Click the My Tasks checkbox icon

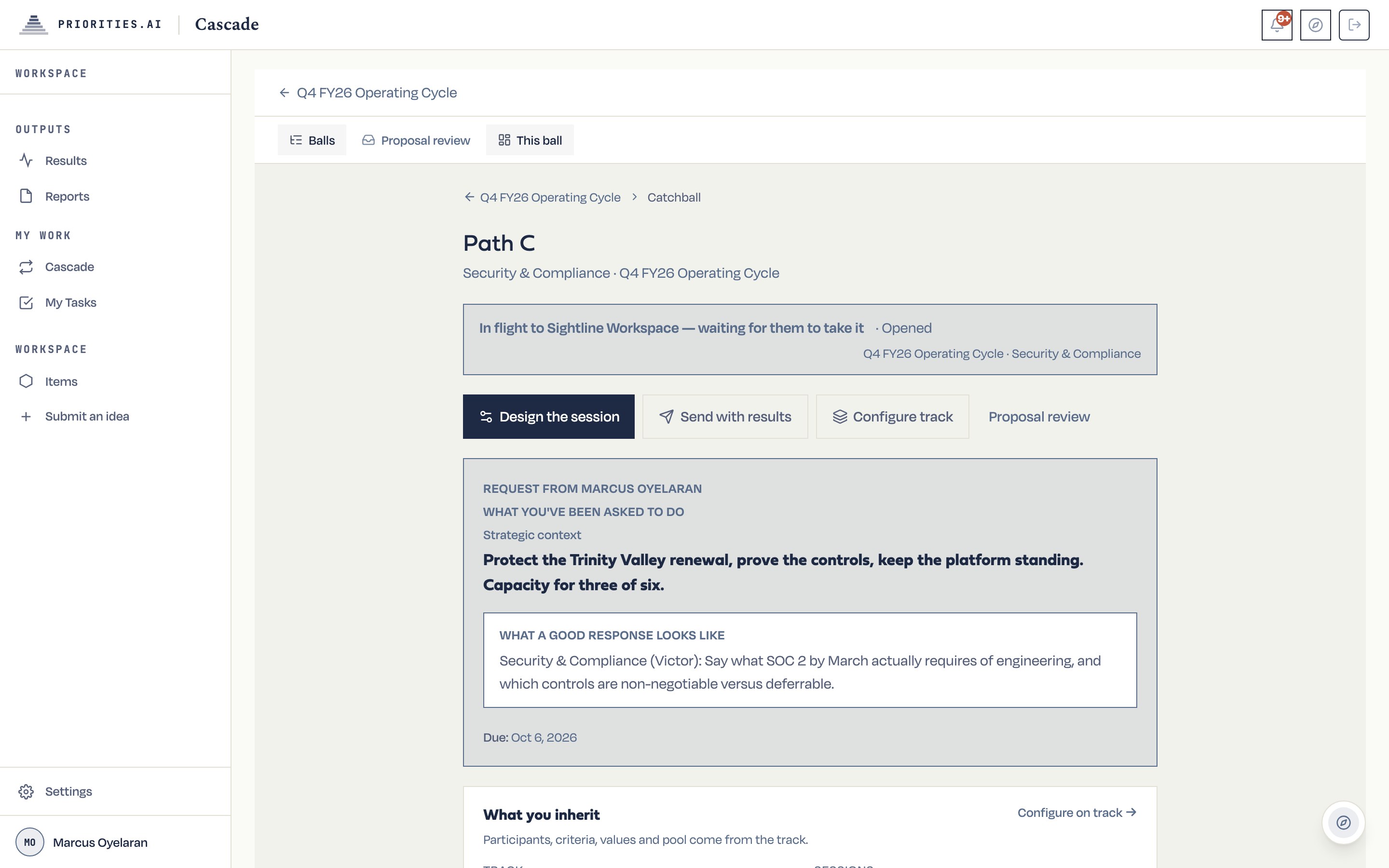(x=26, y=302)
